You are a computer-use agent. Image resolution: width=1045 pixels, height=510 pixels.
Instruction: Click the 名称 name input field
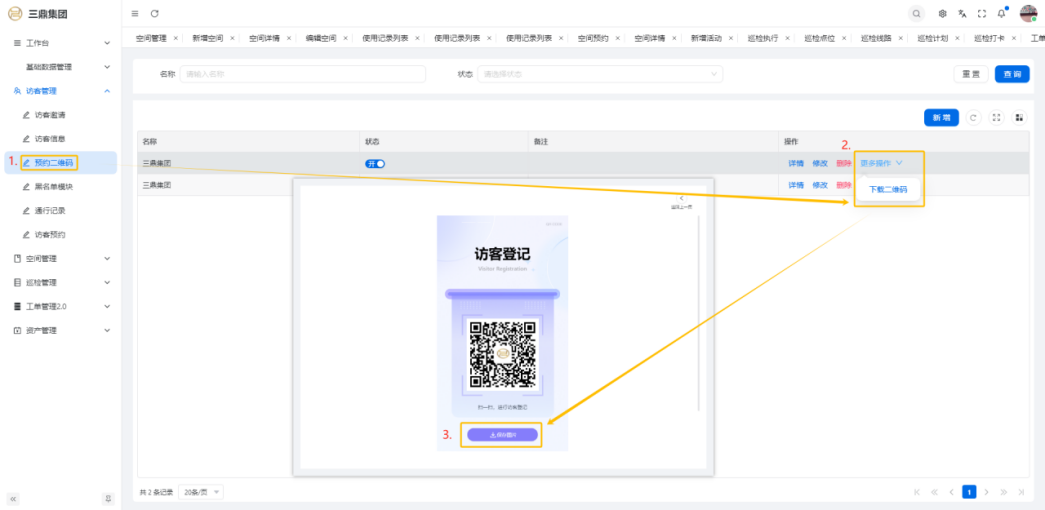[302, 74]
